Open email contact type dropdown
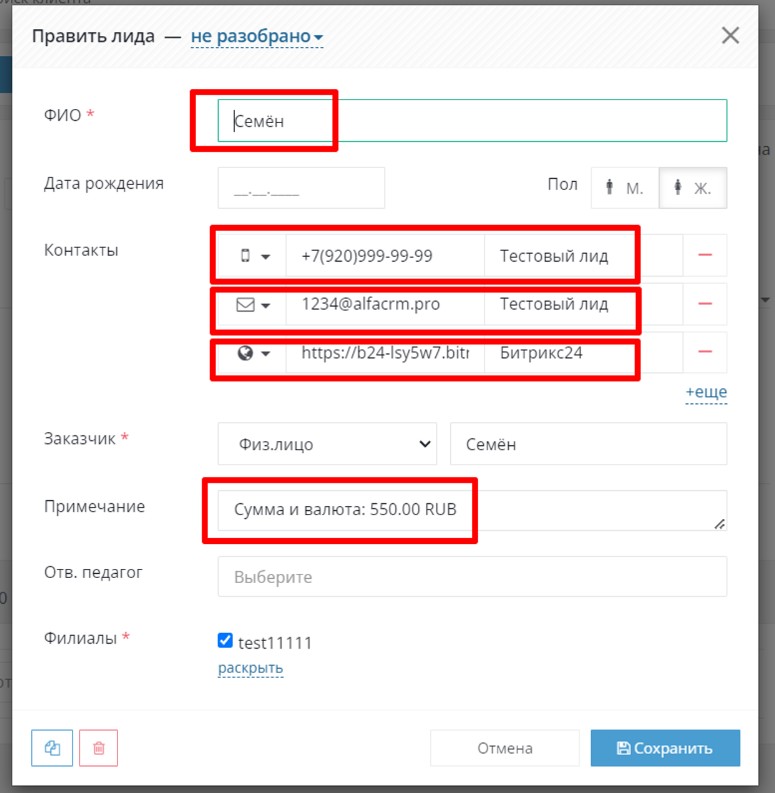 (x=252, y=305)
